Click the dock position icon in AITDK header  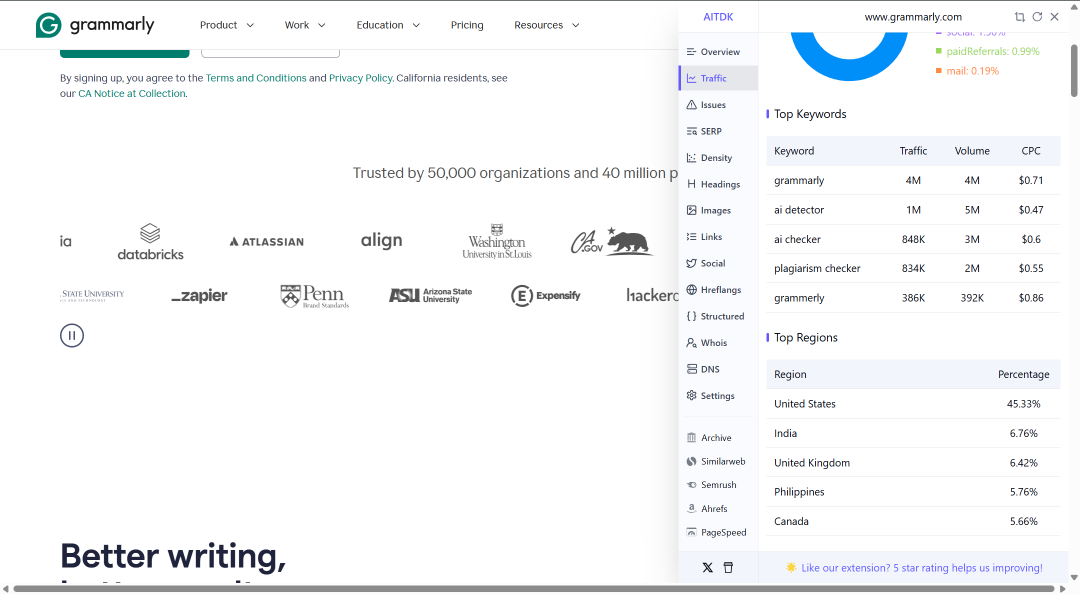1020,17
